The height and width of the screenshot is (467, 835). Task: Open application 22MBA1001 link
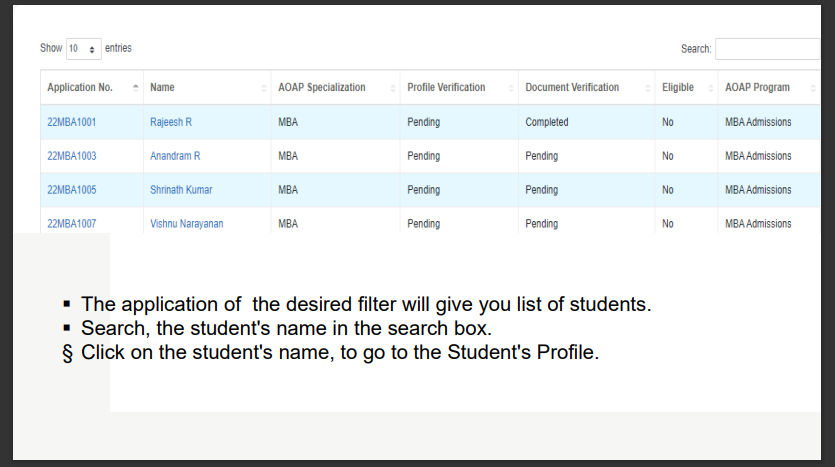coord(72,122)
